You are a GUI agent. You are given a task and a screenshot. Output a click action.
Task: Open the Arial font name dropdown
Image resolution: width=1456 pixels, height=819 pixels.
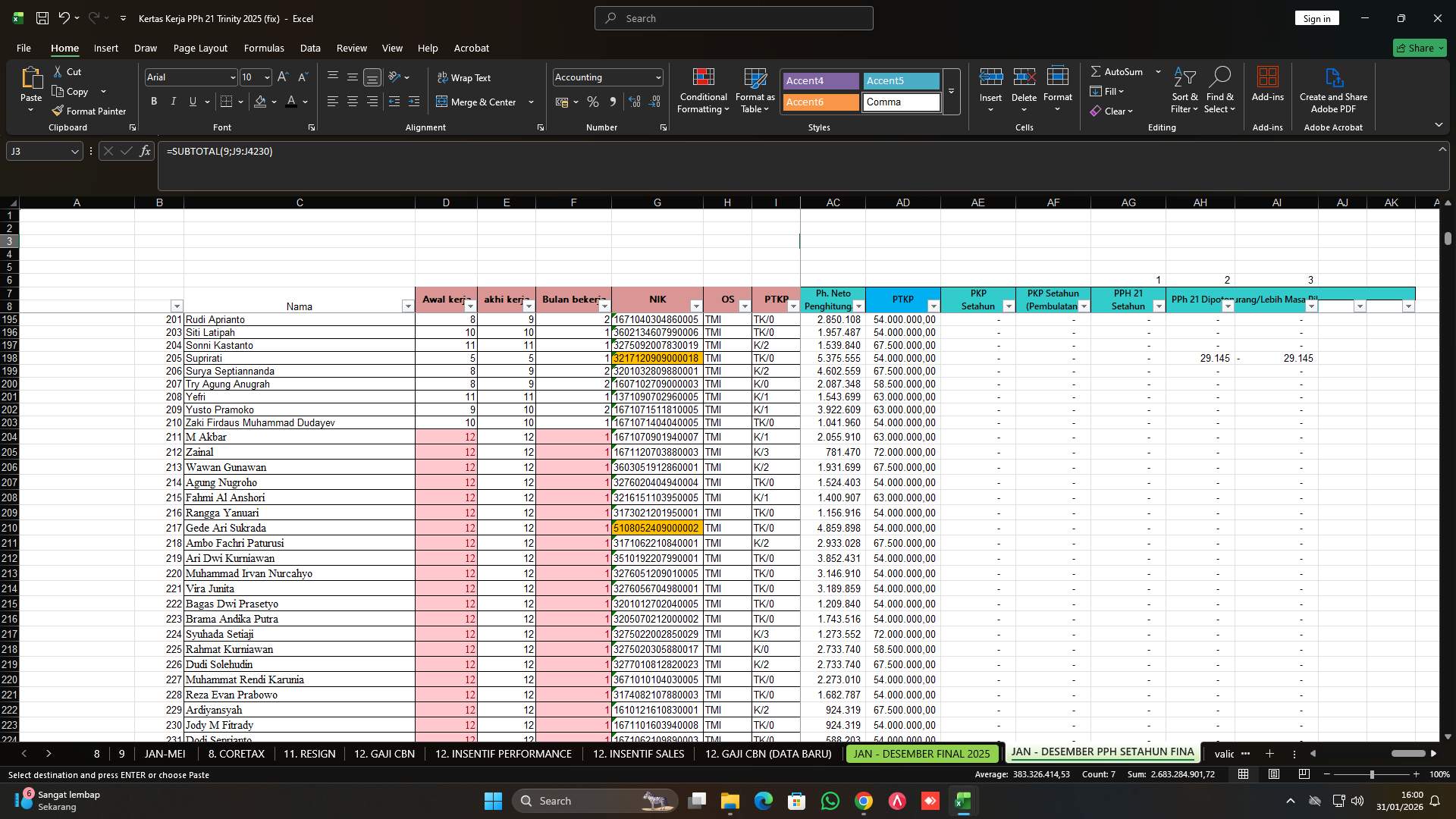(232, 77)
